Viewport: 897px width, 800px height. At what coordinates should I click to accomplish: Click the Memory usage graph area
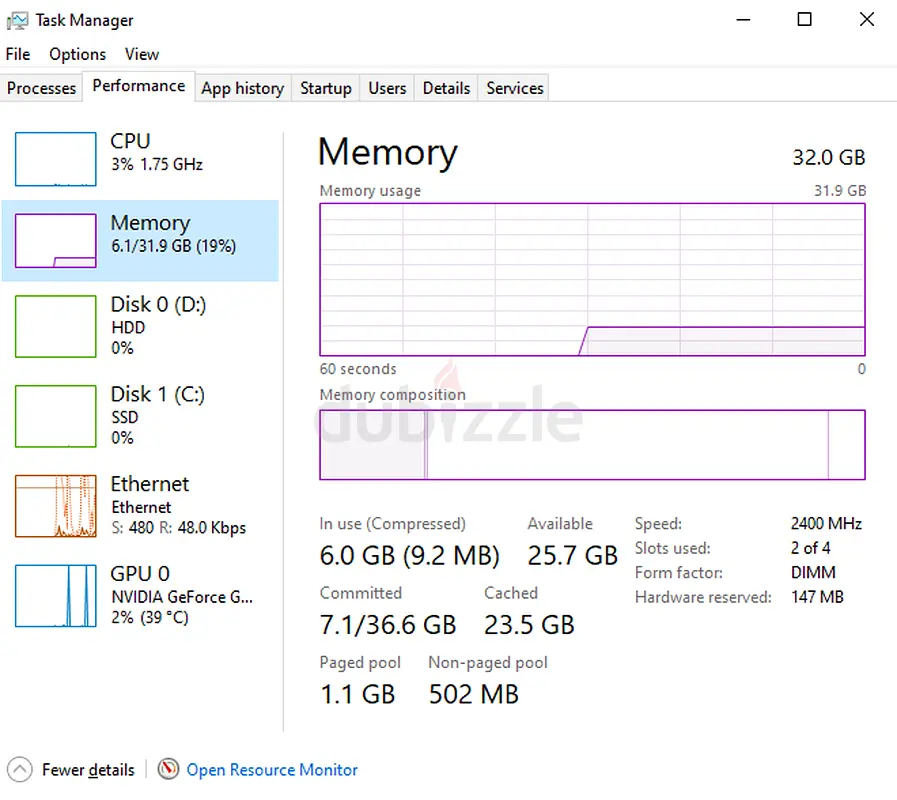tap(592, 280)
